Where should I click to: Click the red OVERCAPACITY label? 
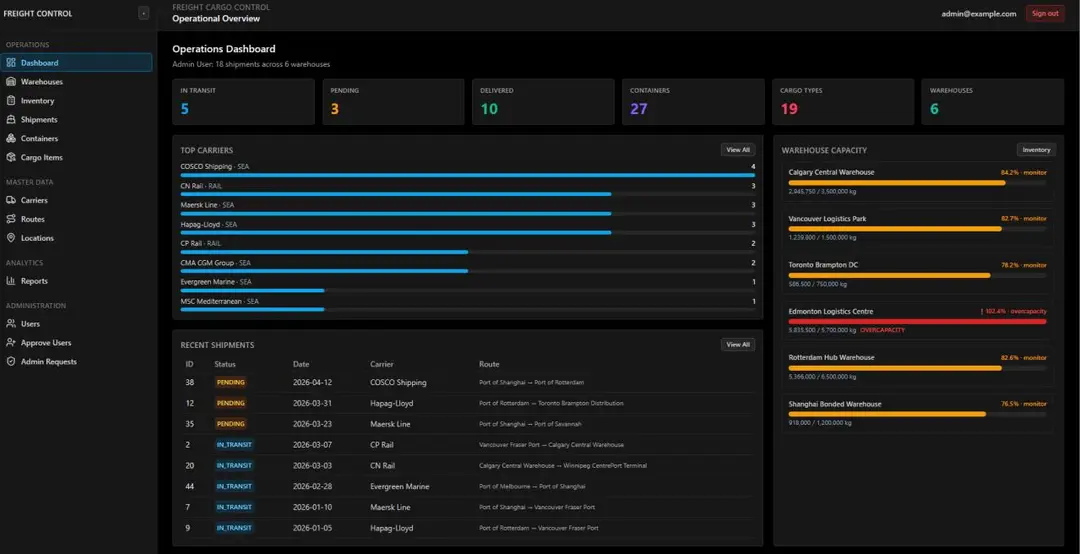pyautogui.click(x=882, y=330)
